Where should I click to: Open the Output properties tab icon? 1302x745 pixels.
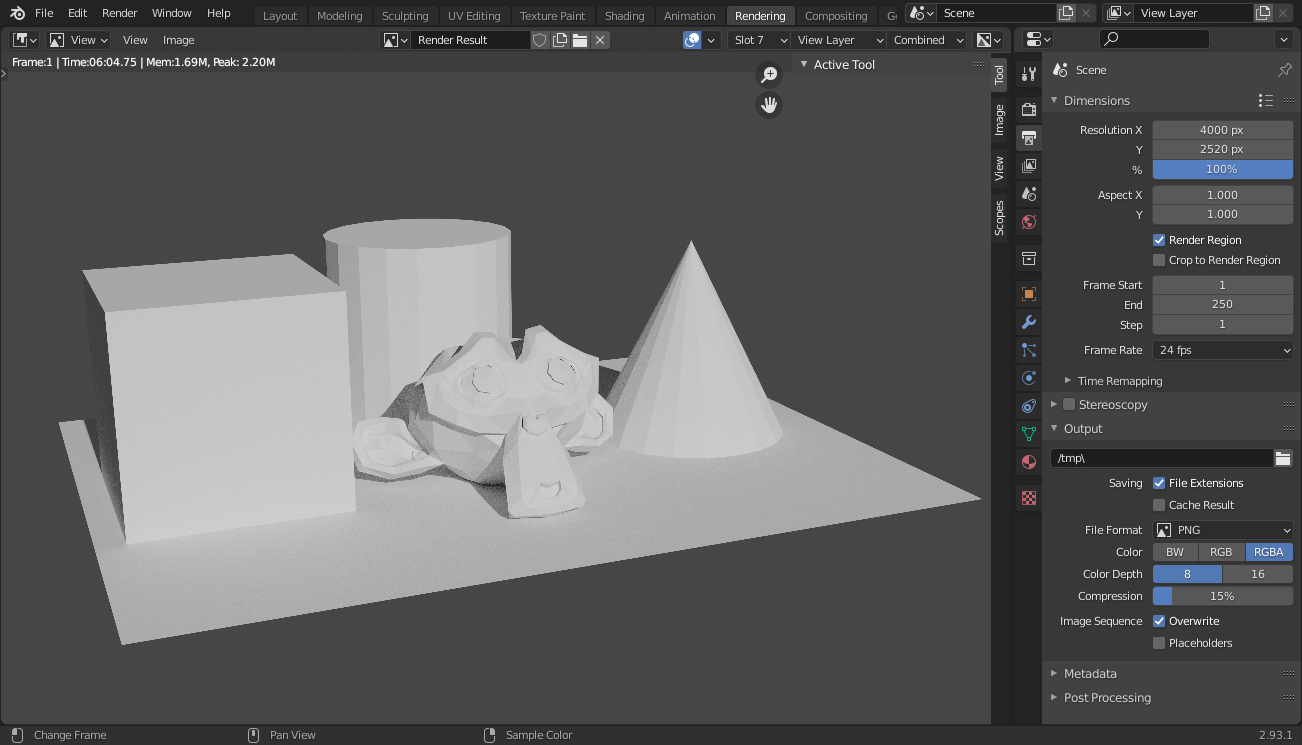pyautogui.click(x=1028, y=138)
